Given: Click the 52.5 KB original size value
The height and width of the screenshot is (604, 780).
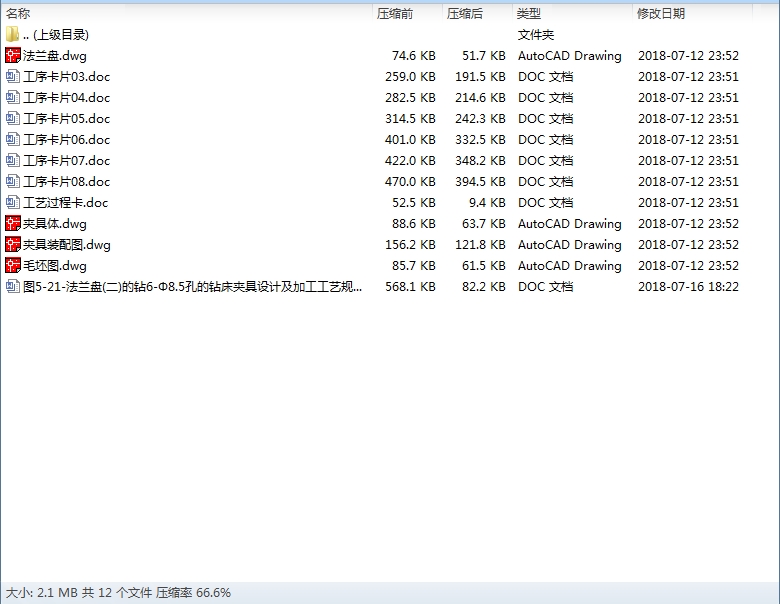Looking at the screenshot, I should [x=413, y=202].
